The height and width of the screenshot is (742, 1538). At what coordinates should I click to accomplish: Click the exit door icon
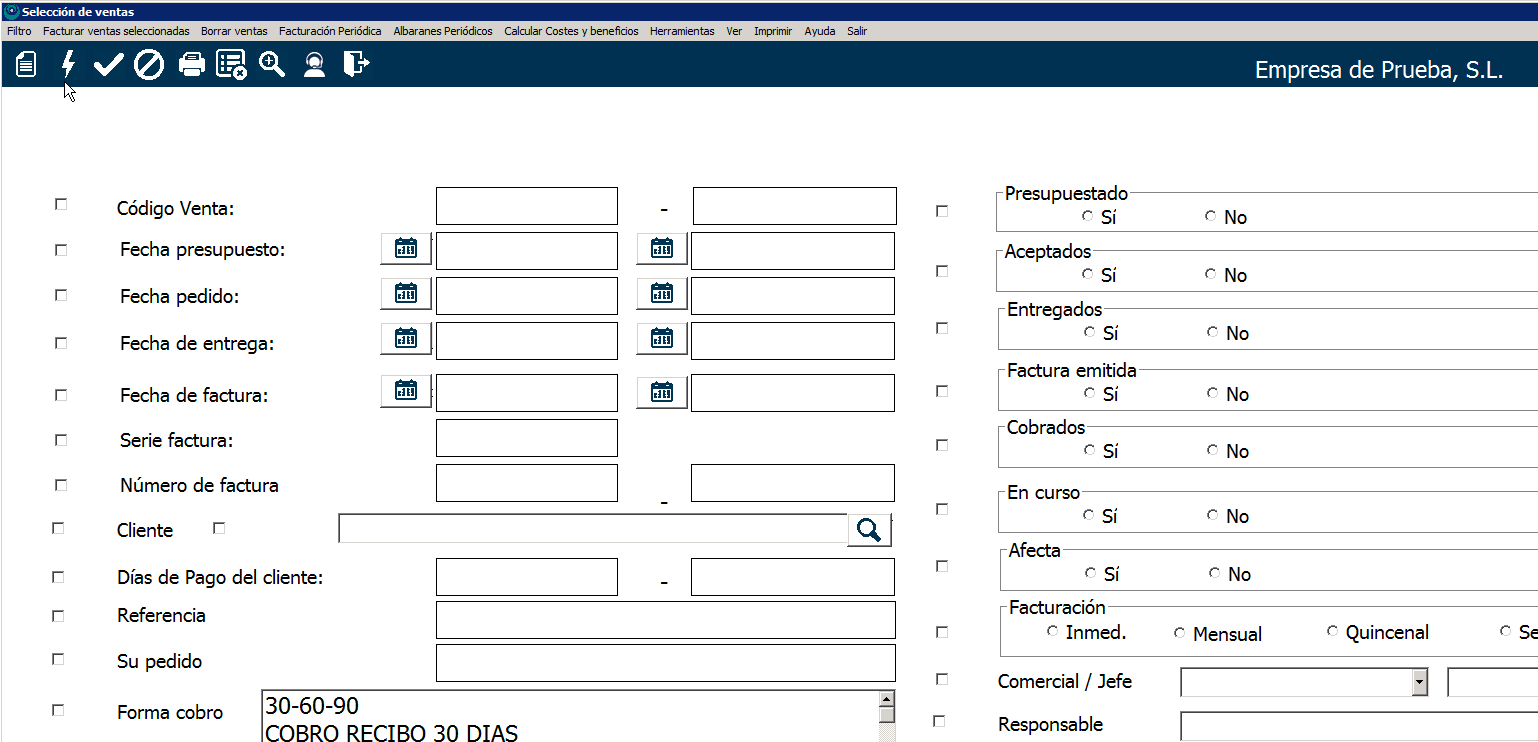(x=356, y=65)
